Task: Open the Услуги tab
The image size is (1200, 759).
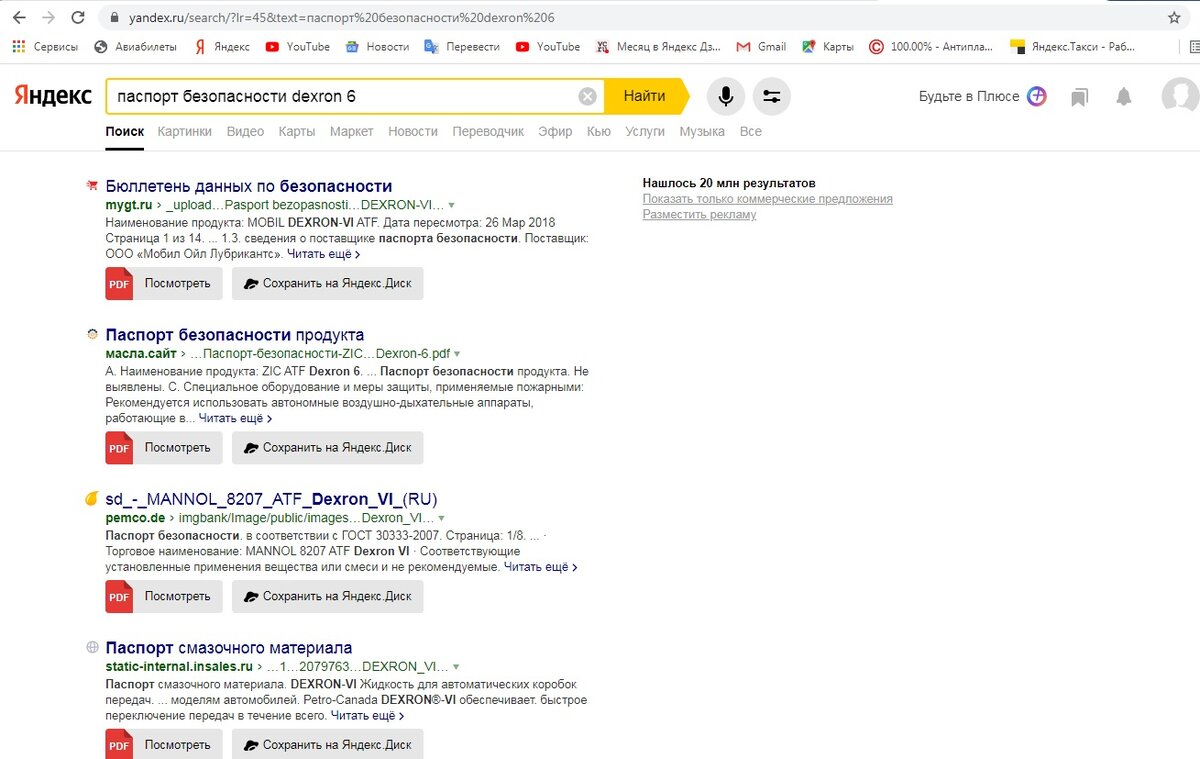Action: pyautogui.click(x=645, y=132)
